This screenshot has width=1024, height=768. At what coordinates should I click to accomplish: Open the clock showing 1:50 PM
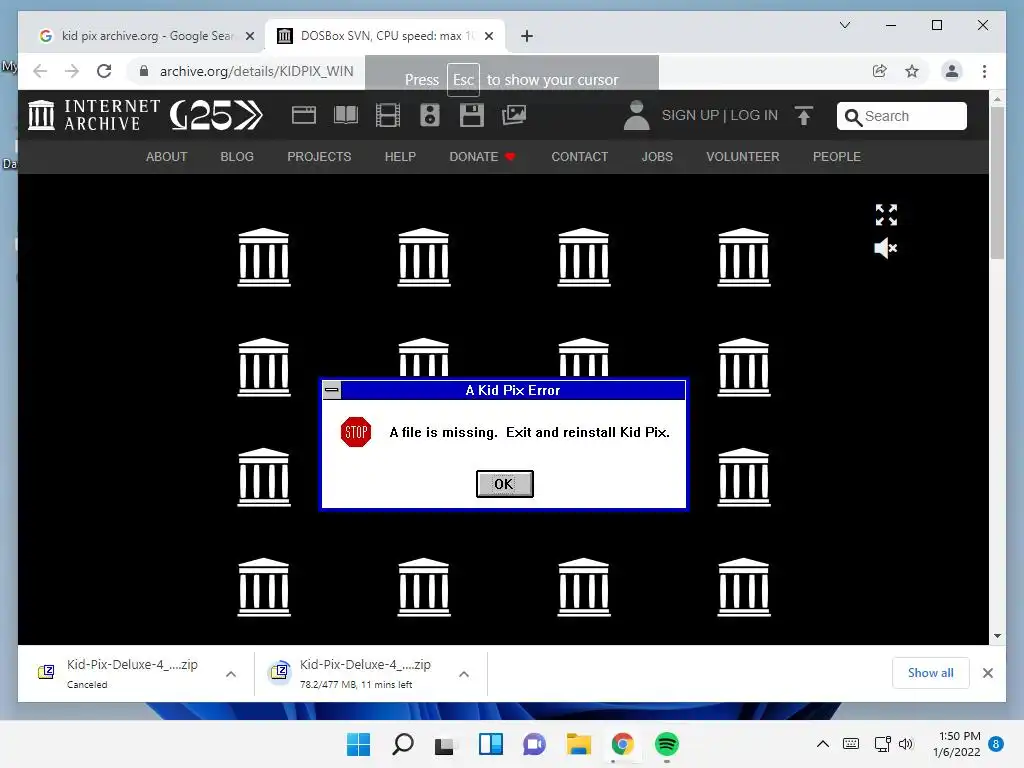click(x=957, y=744)
